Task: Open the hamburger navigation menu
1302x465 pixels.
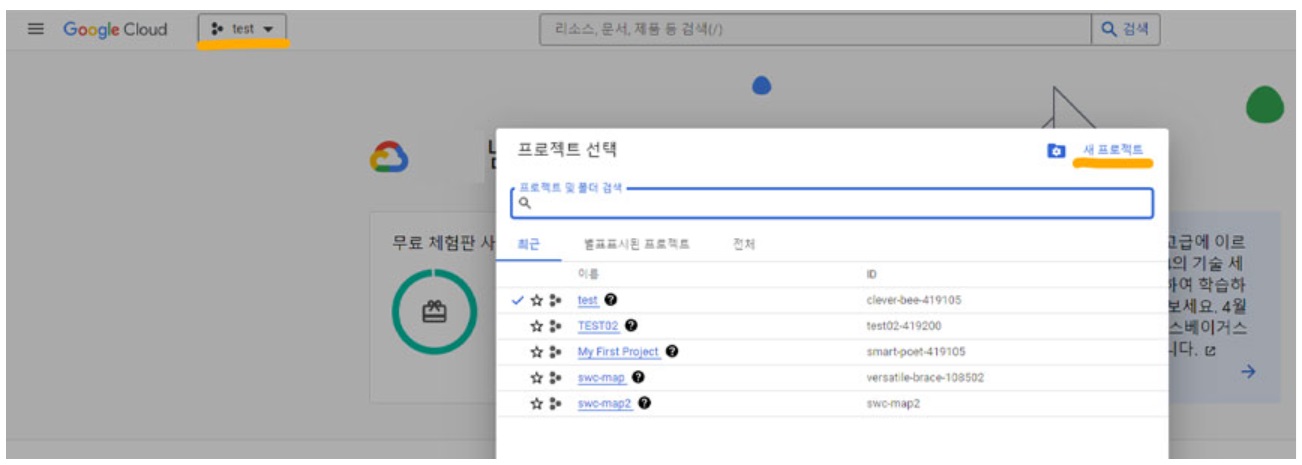Action: pos(36,29)
